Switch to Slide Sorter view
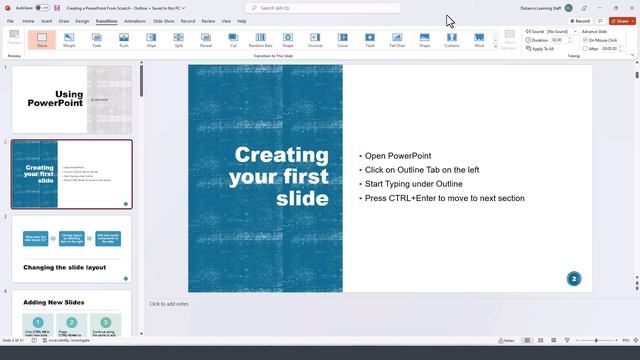Screen dimensions: 640x360 click(x=540, y=340)
